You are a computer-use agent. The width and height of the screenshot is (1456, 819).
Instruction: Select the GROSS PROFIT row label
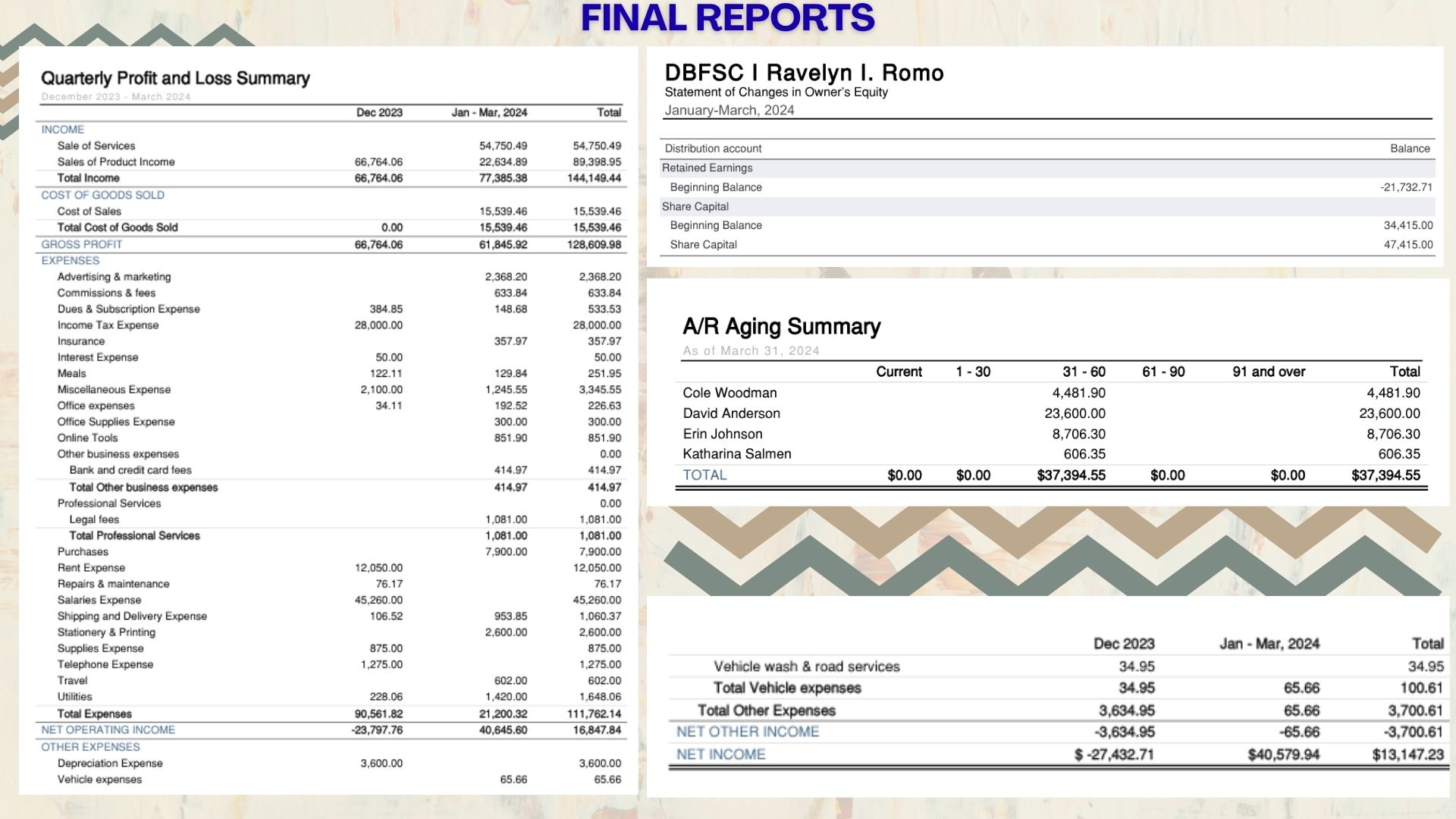click(81, 244)
